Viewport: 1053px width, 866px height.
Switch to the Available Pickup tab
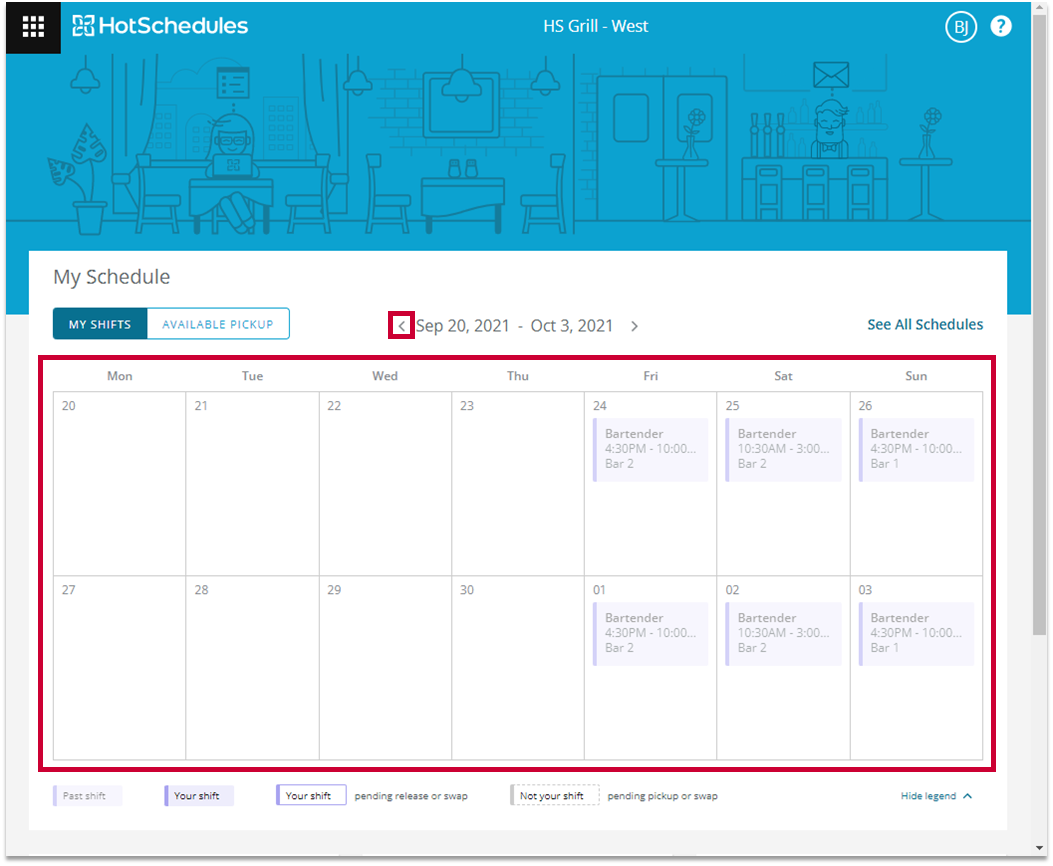pyautogui.click(x=218, y=324)
